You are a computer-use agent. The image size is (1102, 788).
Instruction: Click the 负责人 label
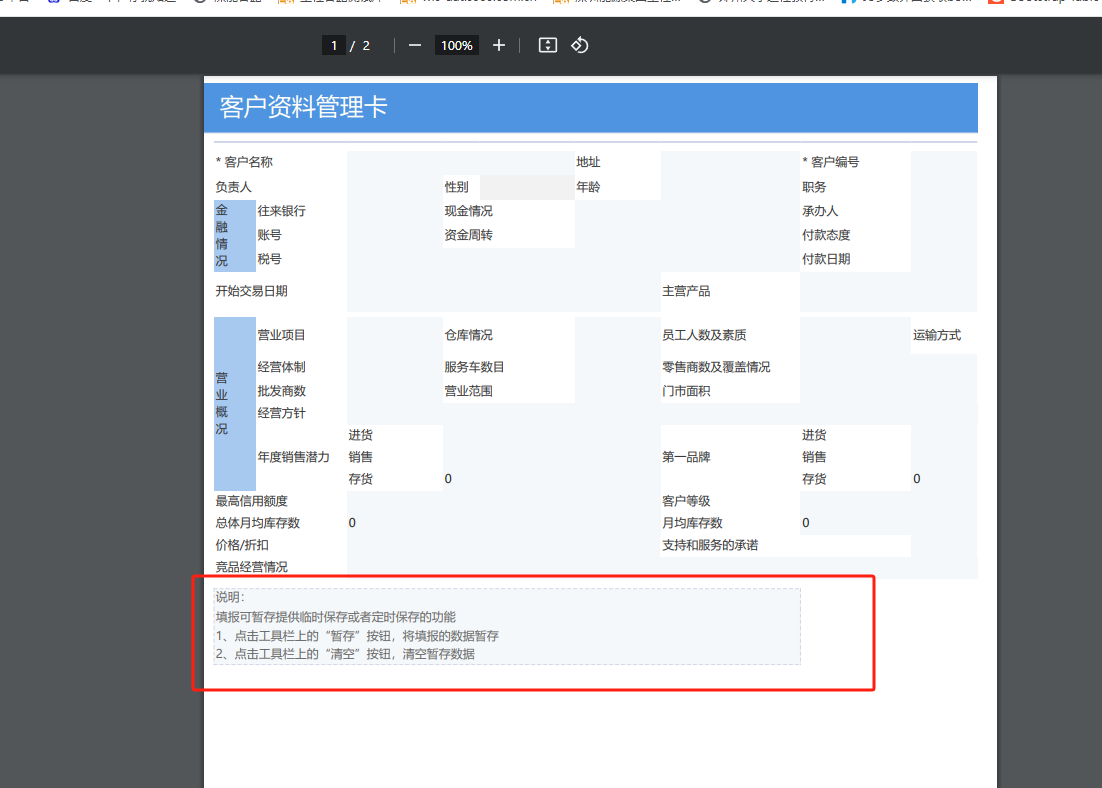point(233,187)
